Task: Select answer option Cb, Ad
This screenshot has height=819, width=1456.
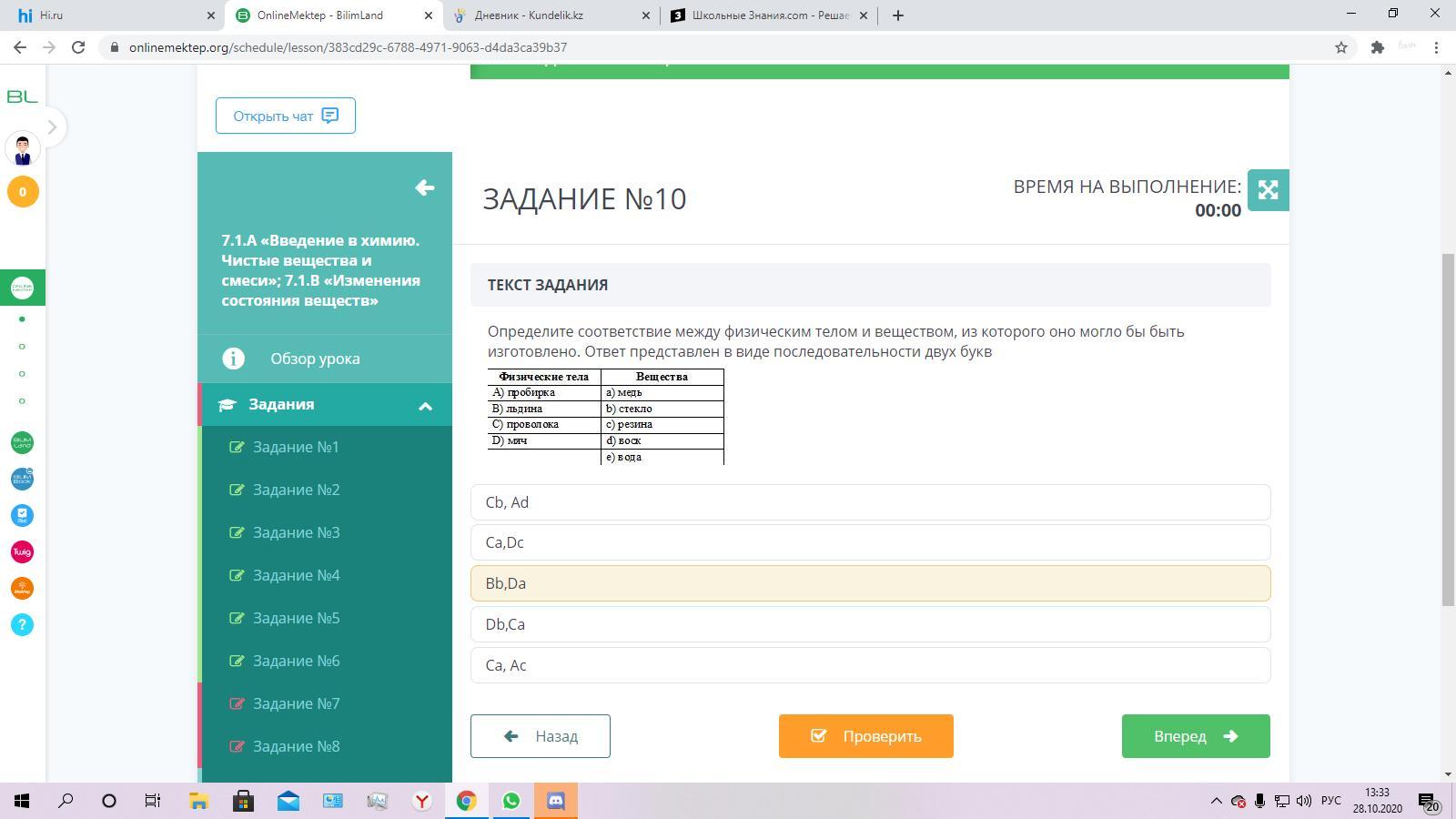Action: tap(870, 502)
